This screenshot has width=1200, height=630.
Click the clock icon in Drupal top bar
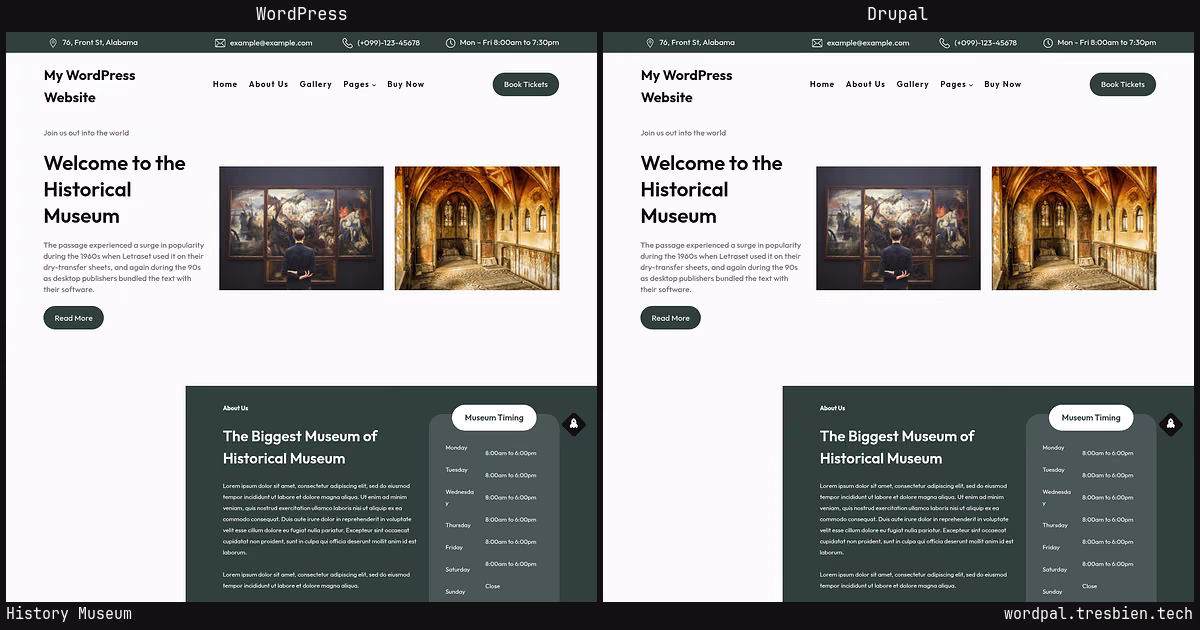(x=1048, y=43)
